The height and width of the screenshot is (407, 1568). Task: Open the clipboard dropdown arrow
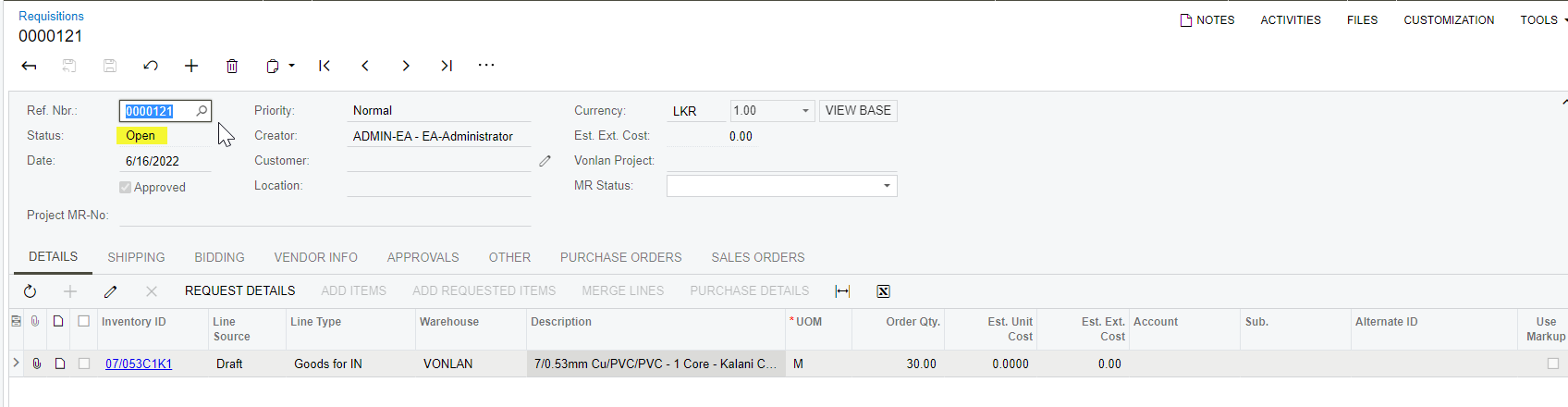(292, 66)
